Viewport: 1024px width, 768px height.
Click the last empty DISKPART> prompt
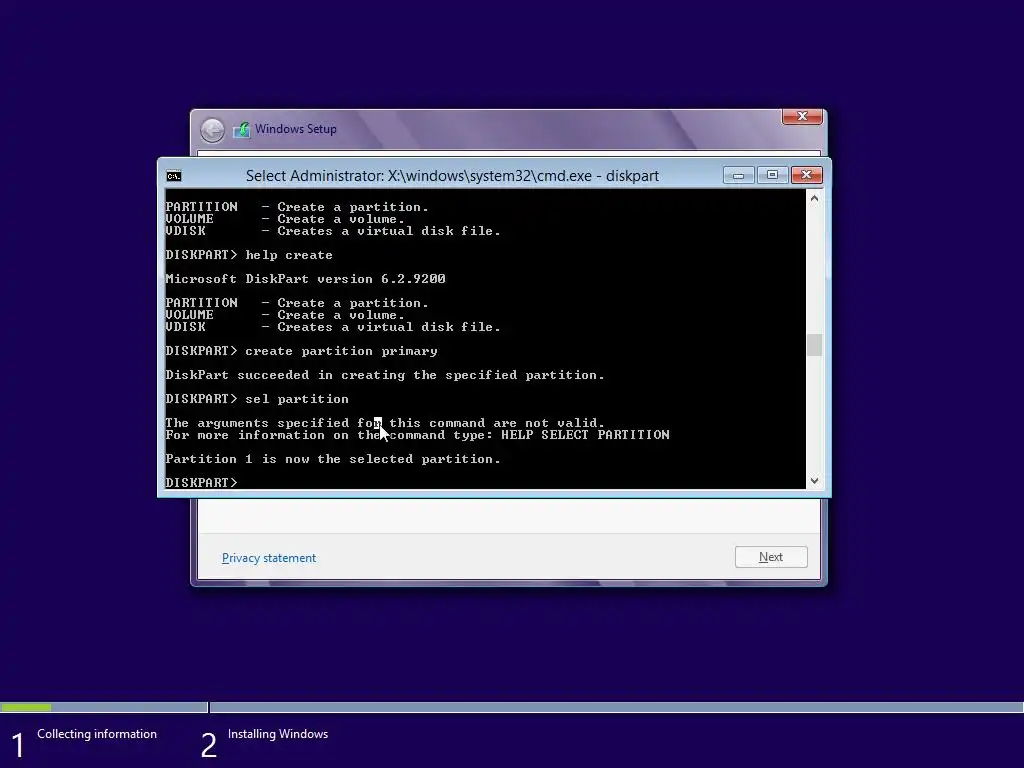[202, 483]
